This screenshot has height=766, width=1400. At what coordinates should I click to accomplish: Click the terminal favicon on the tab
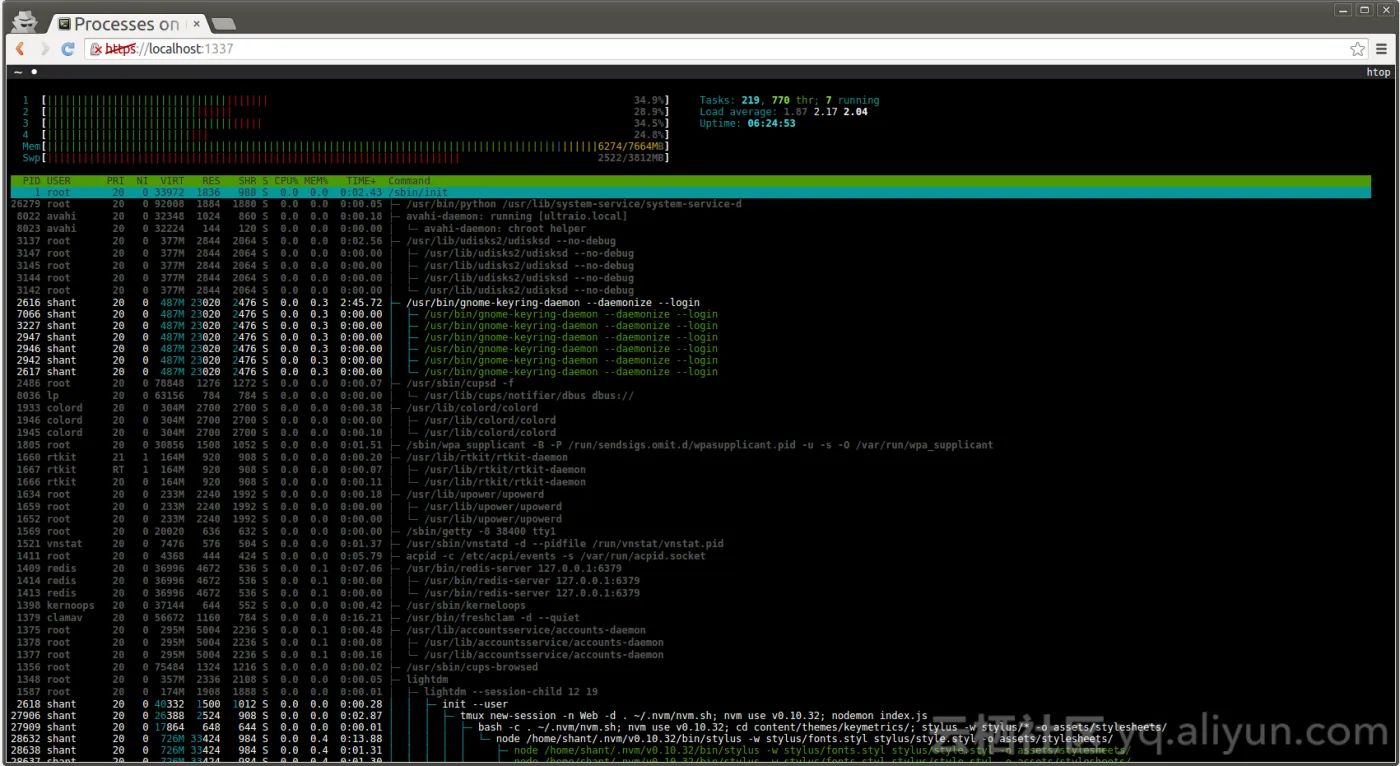coord(64,24)
